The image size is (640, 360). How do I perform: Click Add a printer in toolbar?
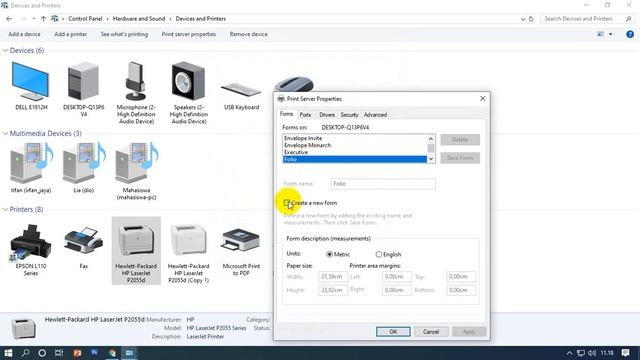click(71, 34)
